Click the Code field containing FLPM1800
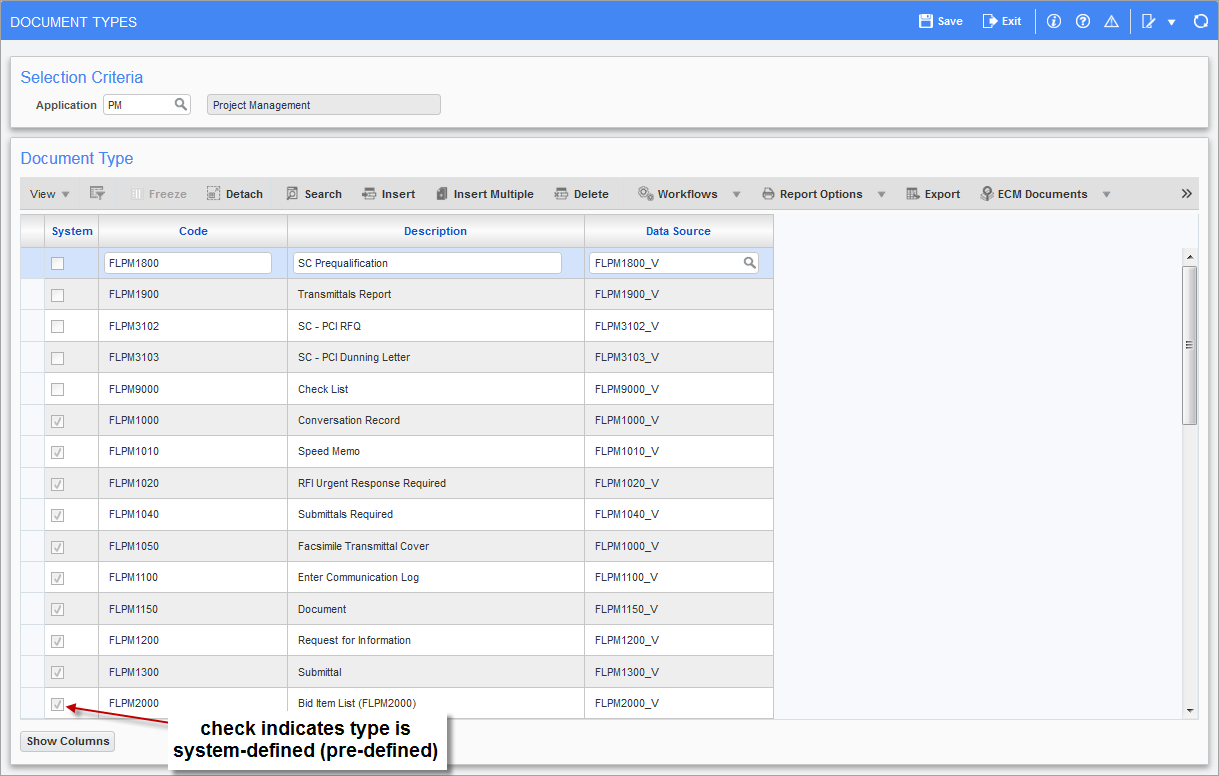 (188, 263)
